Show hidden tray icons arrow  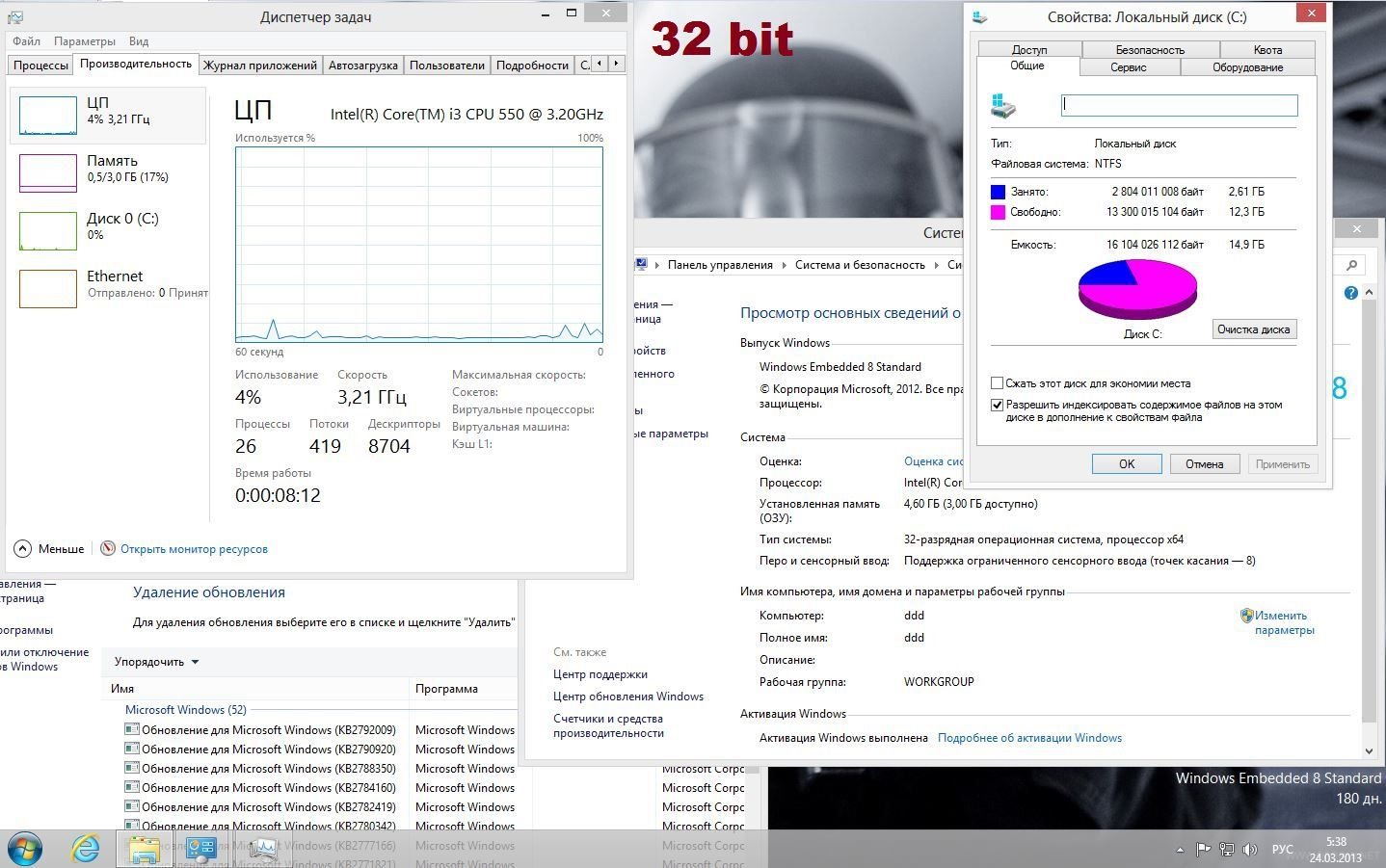tap(1181, 850)
